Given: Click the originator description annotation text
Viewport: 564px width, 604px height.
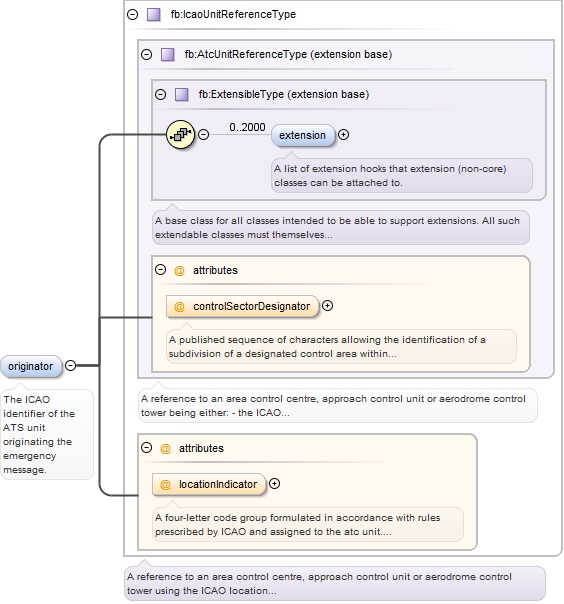Looking at the screenshot, I should click(x=39, y=435).
